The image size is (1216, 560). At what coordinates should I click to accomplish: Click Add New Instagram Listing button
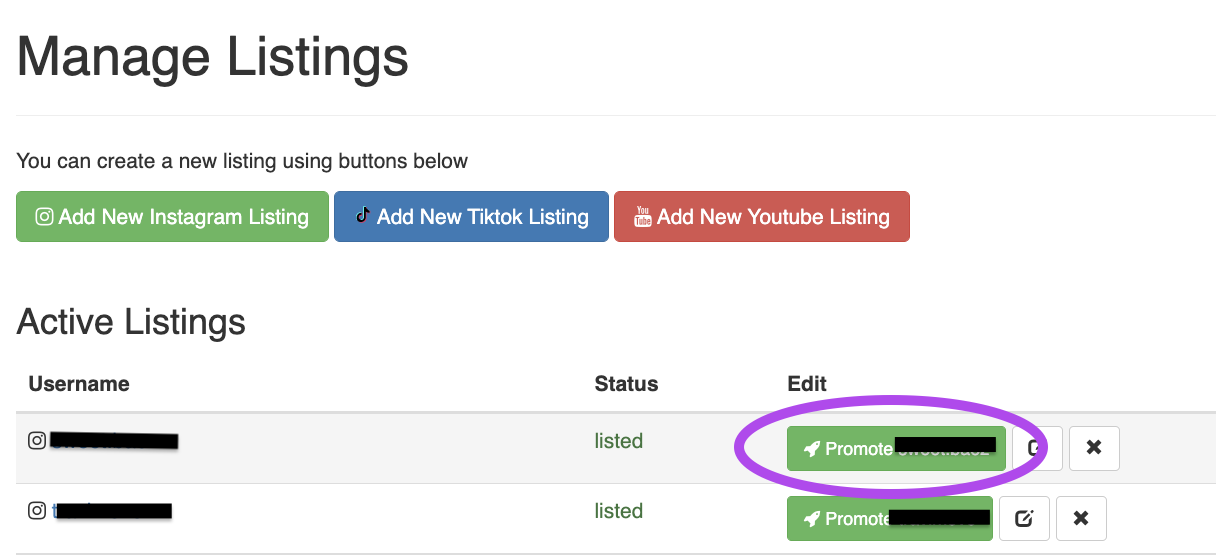click(x=172, y=217)
